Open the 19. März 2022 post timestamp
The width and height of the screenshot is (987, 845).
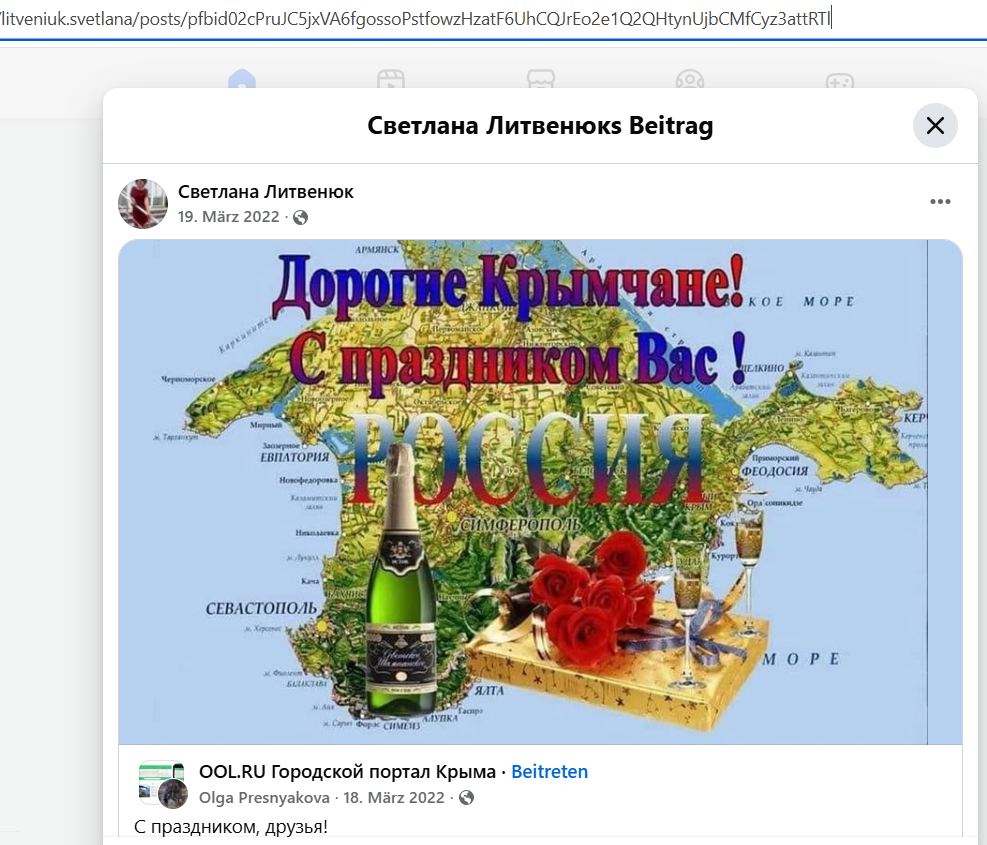228,217
